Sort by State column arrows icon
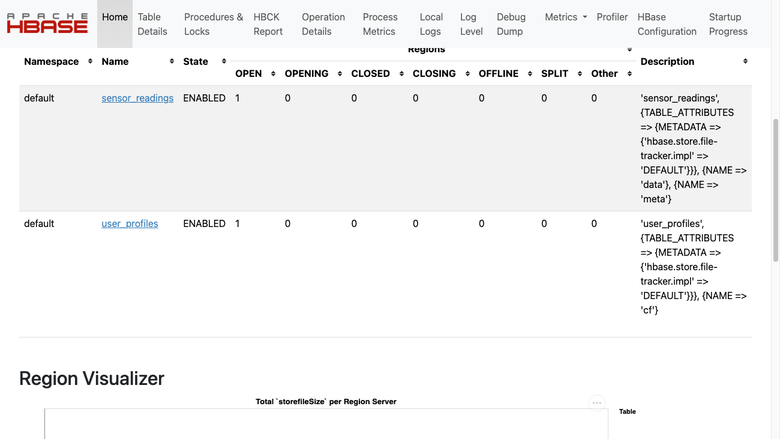780x439 pixels. 224,61
